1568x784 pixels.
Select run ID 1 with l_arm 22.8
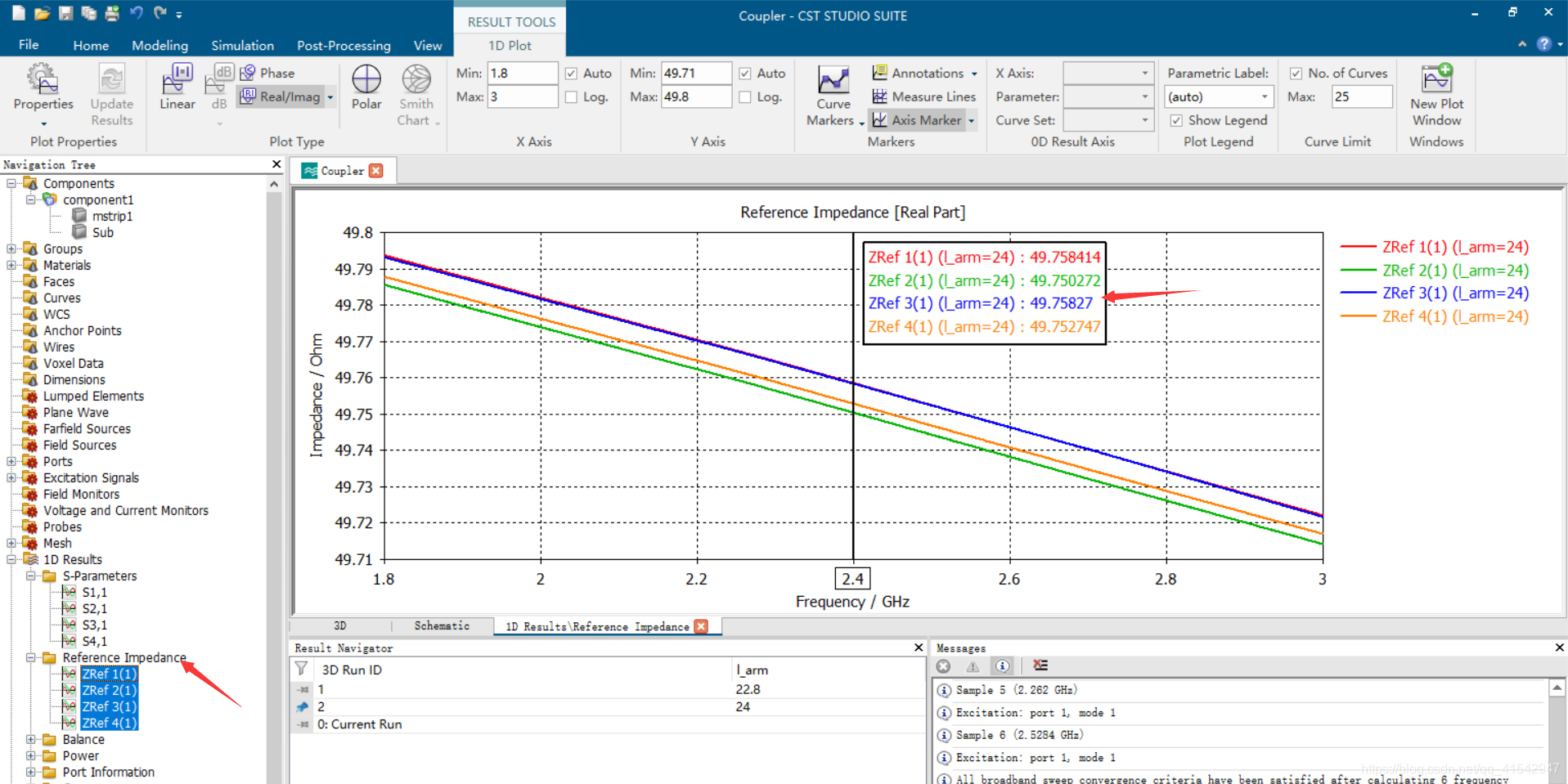coord(607,689)
